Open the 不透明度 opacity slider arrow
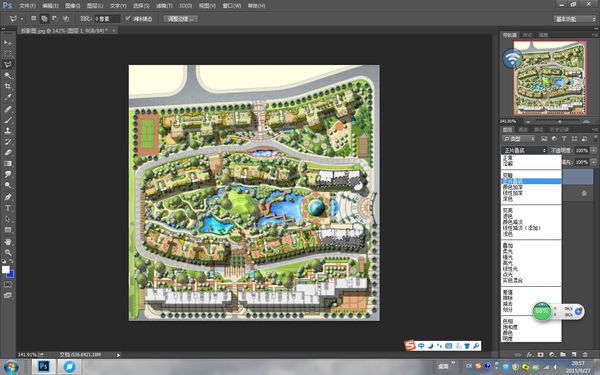600x375 pixels. [x=593, y=150]
